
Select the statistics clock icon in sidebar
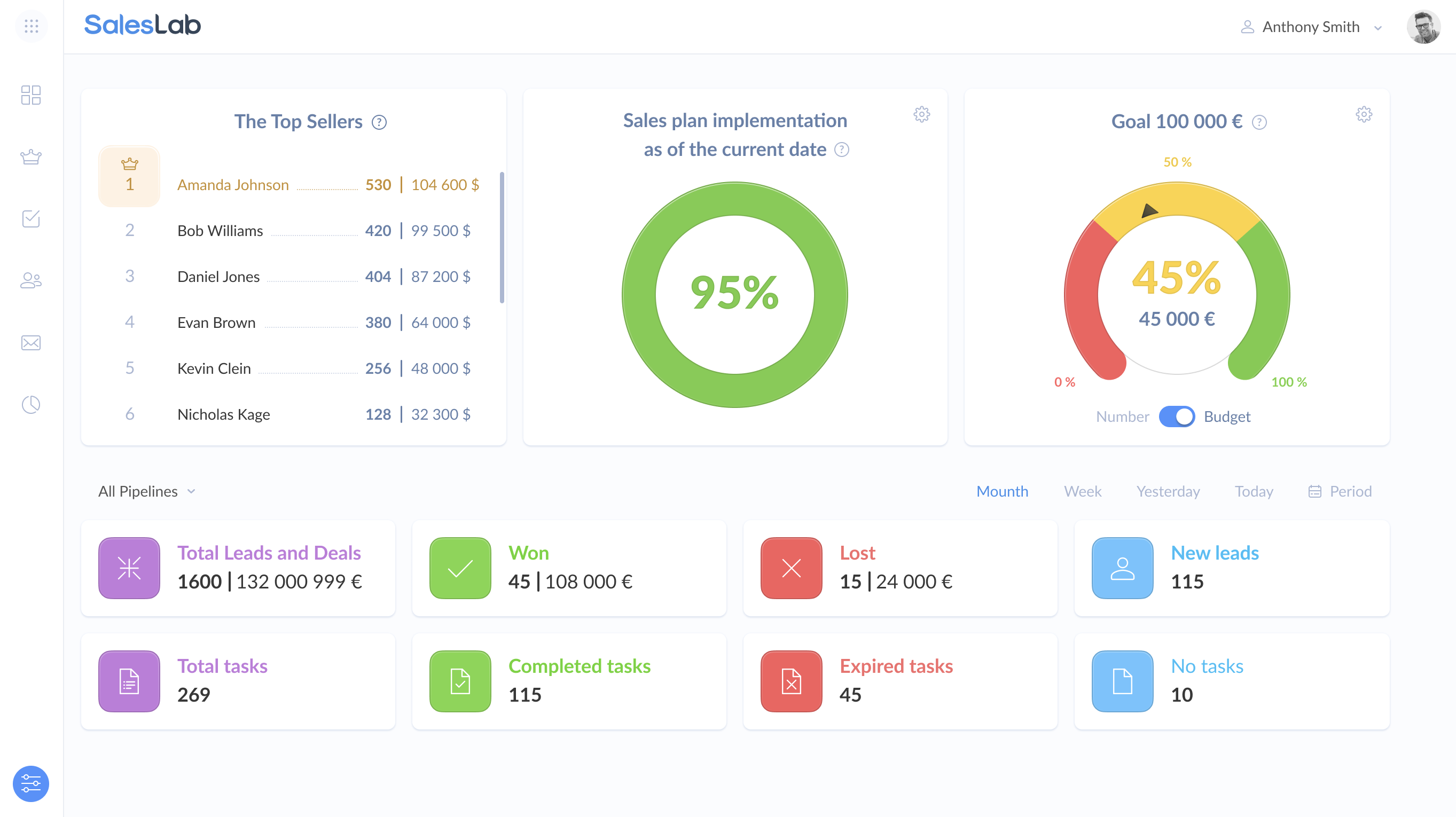pyautogui.click(x=31, y=404)
